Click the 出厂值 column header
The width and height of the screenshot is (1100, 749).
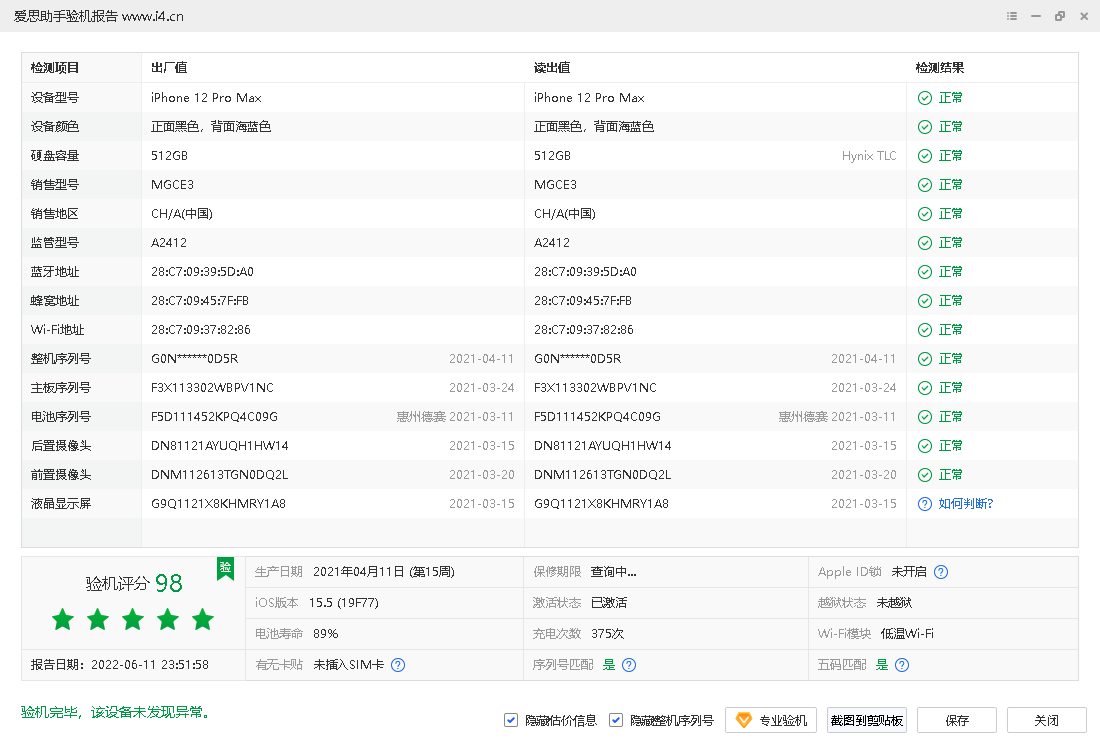coord(169,68)
